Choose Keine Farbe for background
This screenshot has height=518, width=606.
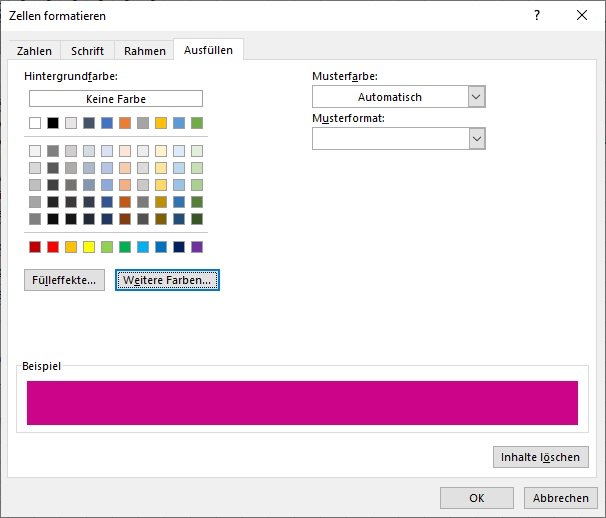(x=116, y=99)
